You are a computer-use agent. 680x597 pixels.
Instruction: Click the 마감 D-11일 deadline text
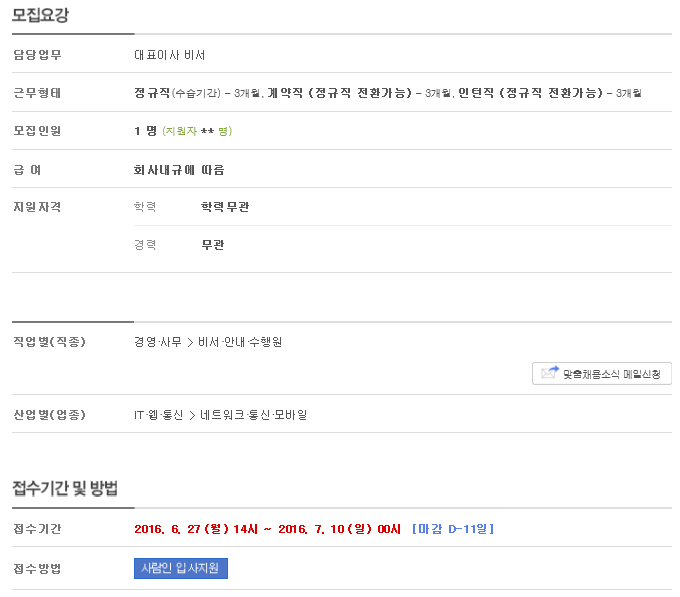tap(453, 528)
